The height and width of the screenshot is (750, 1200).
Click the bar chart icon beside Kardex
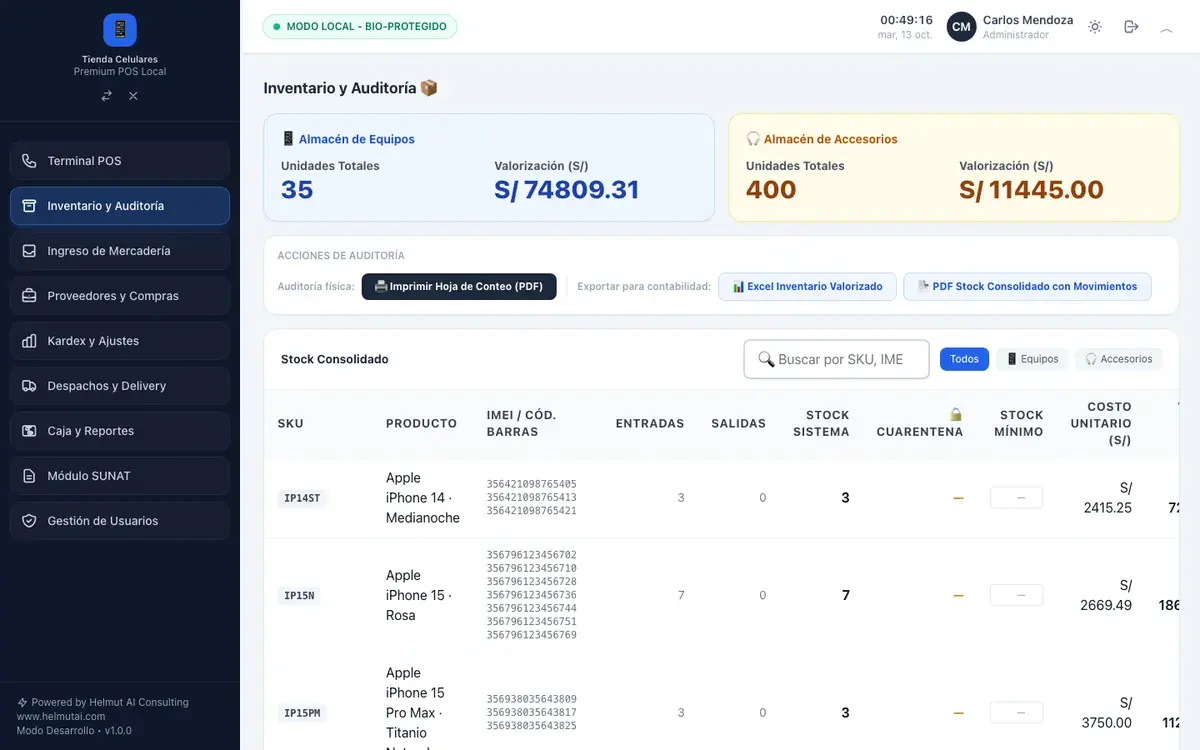tap(29, 341)
